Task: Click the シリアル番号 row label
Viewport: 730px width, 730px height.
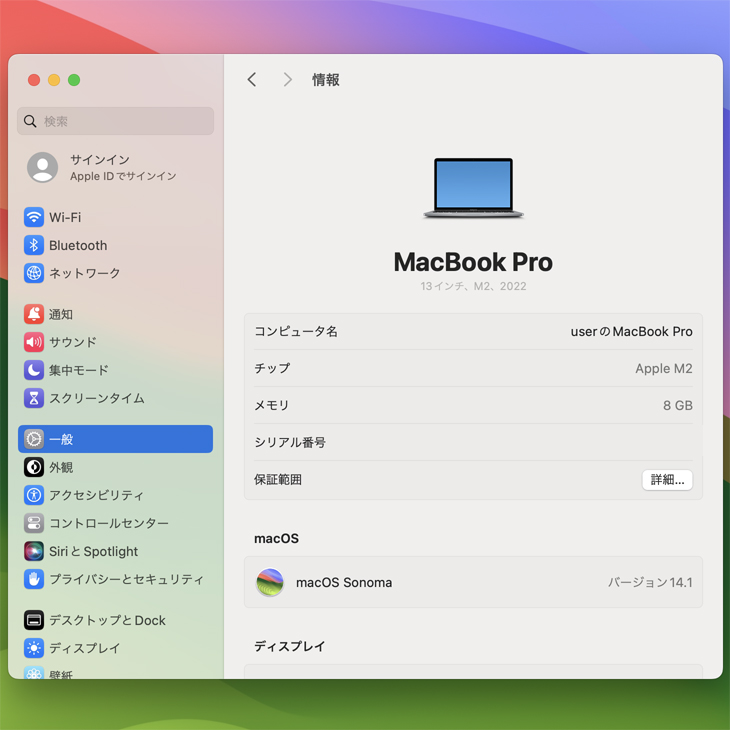Action: (x=290, y=442)
